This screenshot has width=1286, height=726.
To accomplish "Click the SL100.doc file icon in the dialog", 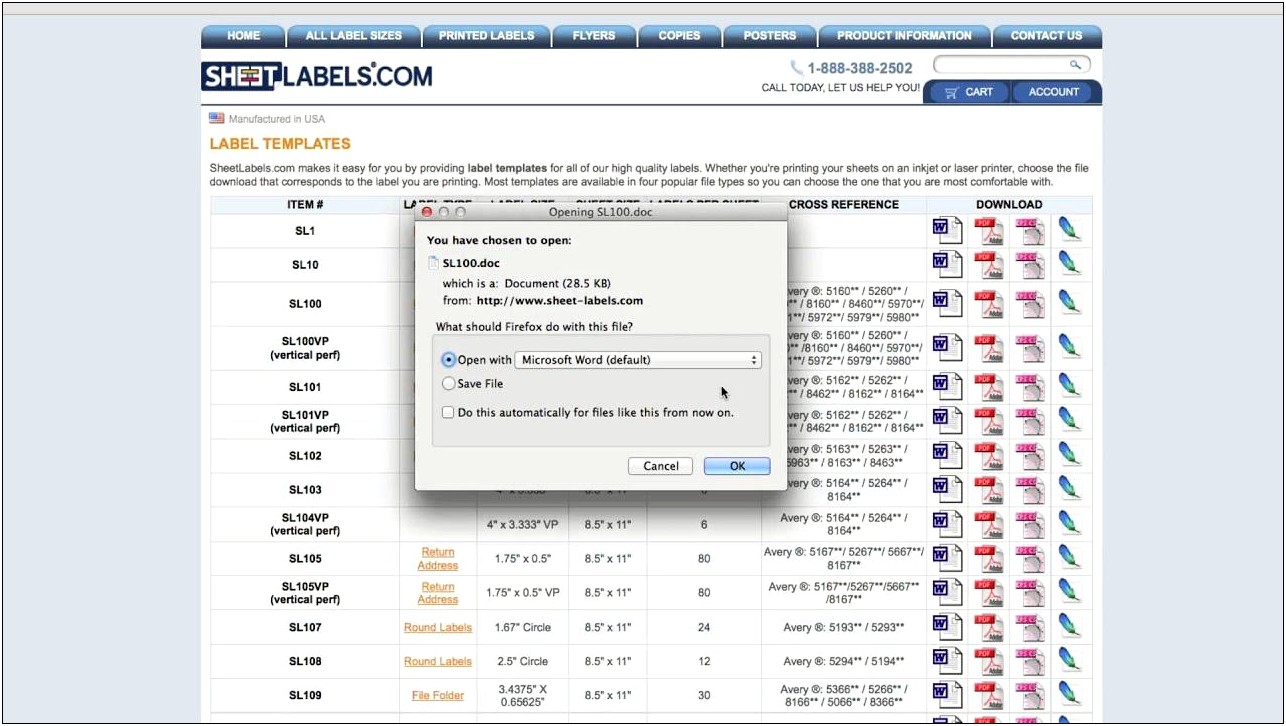I will [433, 263].
